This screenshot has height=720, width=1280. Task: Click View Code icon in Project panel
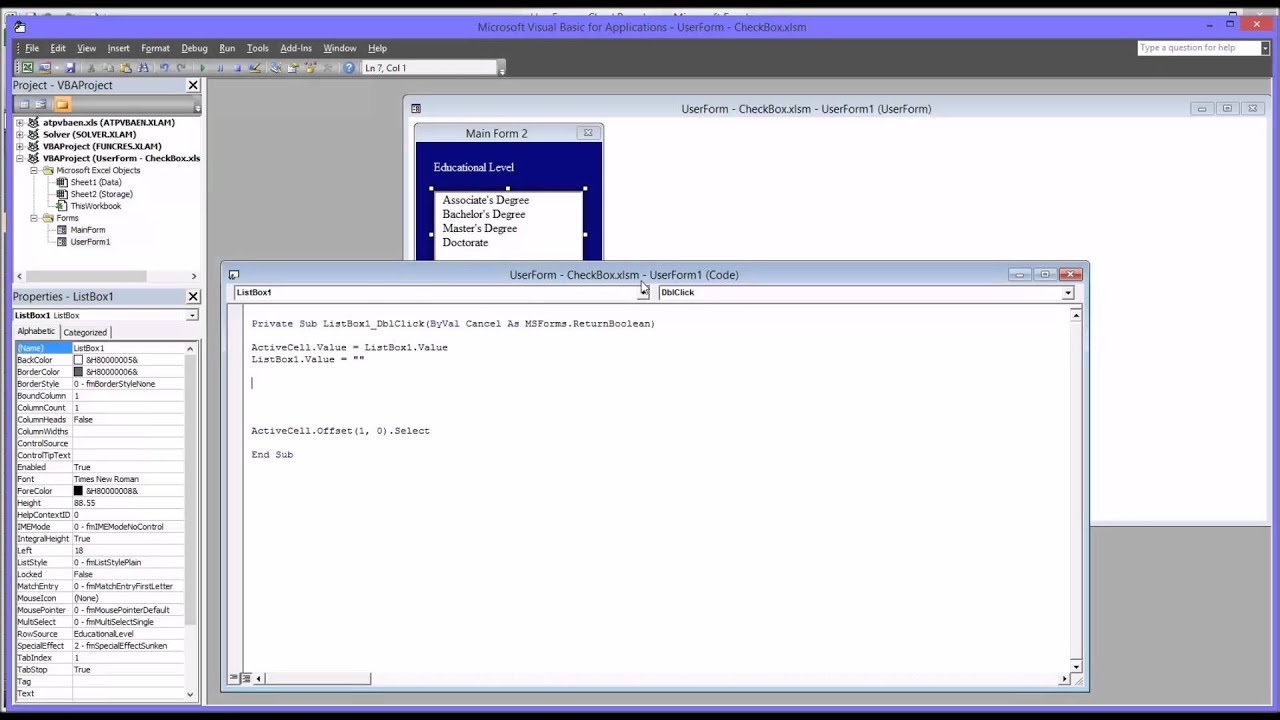coord(23,104)
